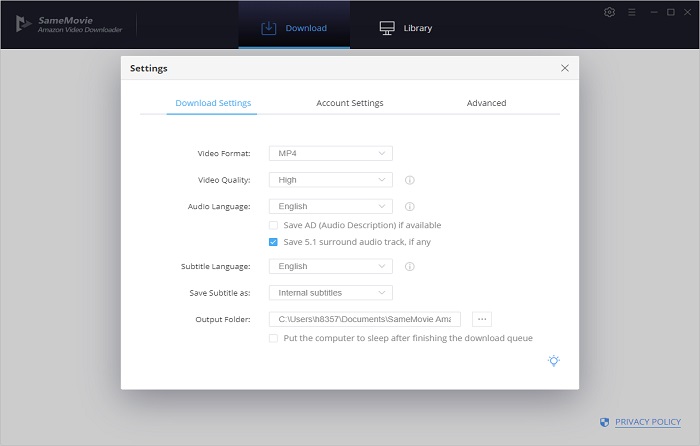Click the lightbulb tips icon

553,361
